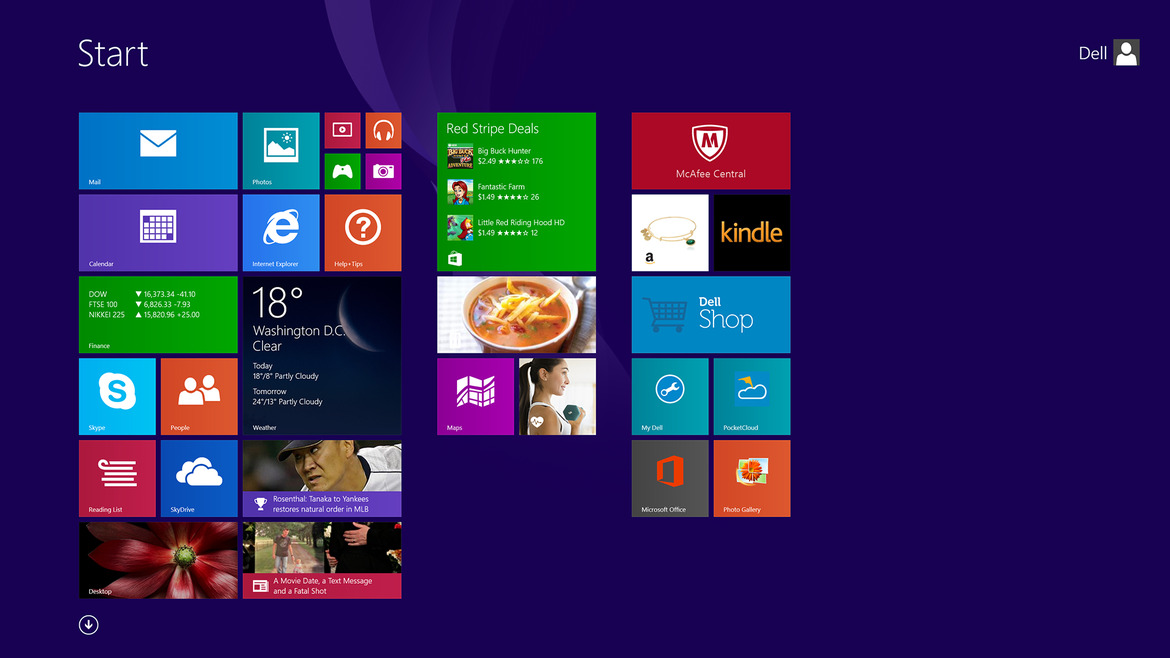Show all apps with down arrow button

(x=89, y=625)
